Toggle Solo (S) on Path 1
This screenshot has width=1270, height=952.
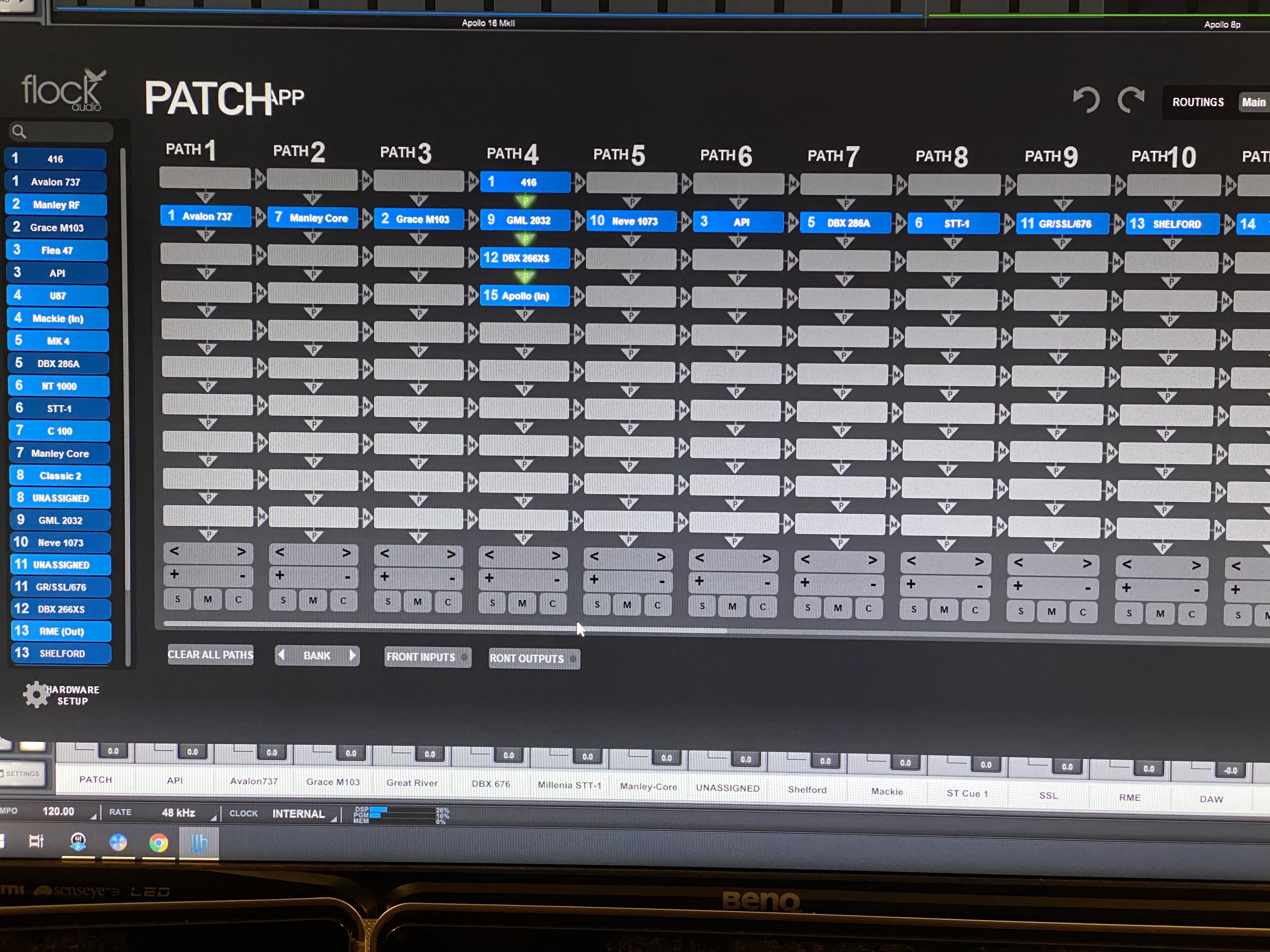[177, 599]
